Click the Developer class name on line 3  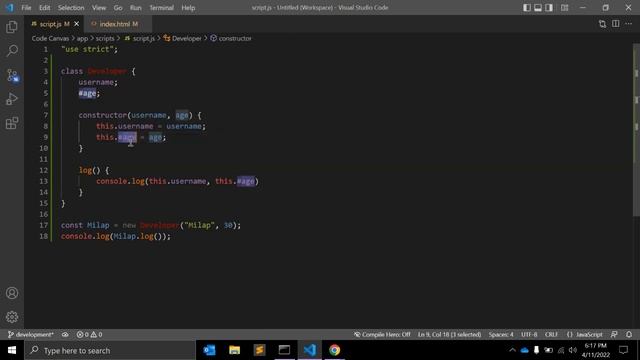click(107, 71)
